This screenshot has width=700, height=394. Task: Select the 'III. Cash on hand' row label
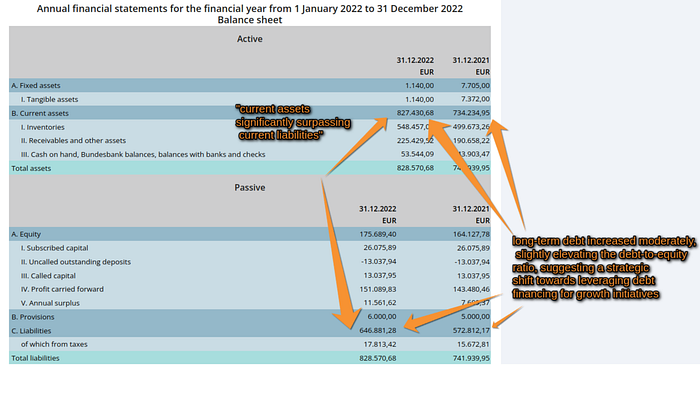coord(143,154)
